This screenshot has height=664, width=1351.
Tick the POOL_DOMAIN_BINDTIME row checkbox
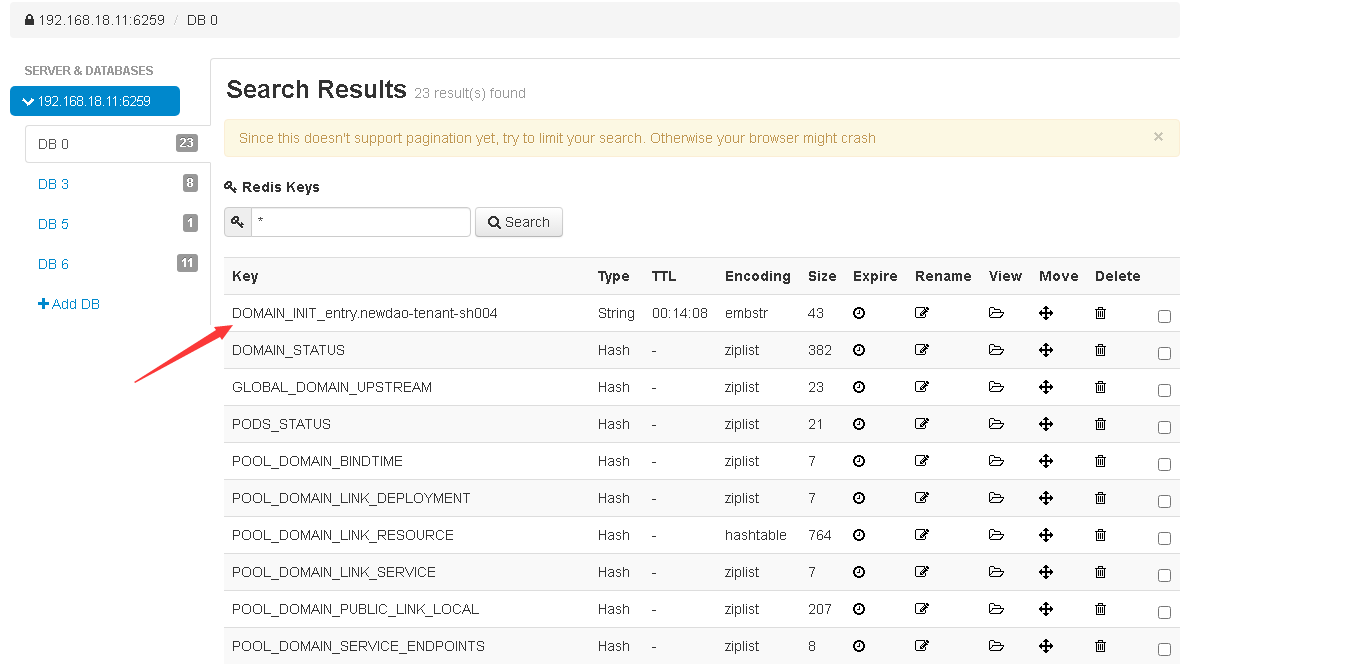pyautogui.click(x=1164, y=464)
